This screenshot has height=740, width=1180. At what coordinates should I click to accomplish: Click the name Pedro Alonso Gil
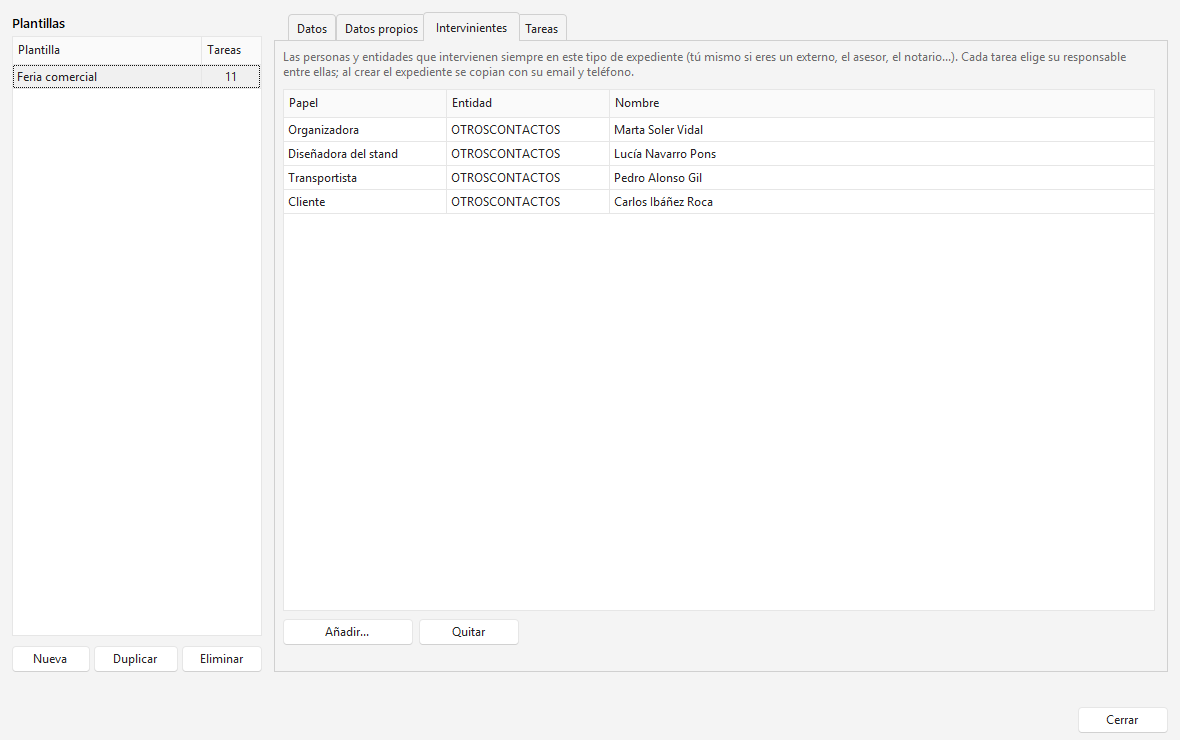[658, 178]
